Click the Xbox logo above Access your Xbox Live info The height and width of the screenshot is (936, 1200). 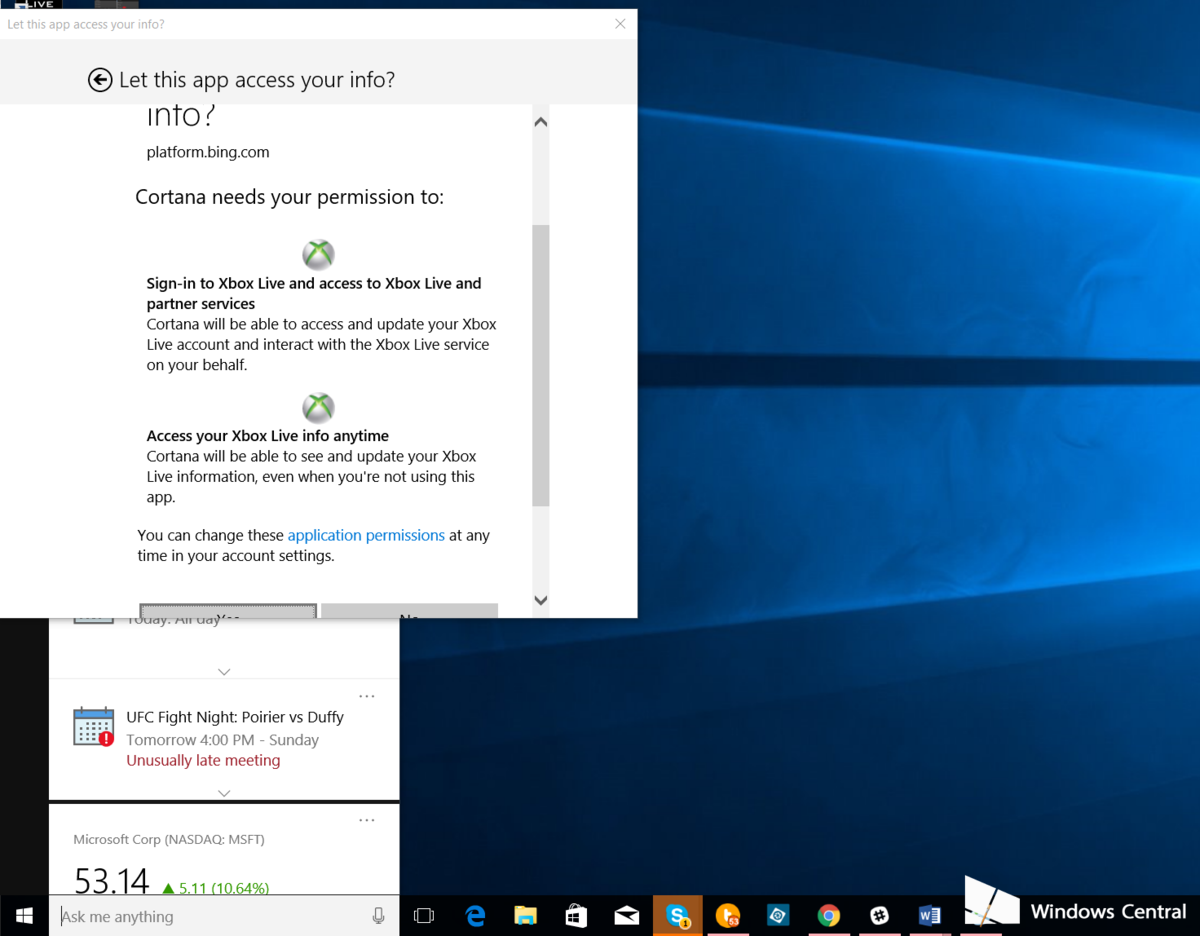pyautogui.click(x=318, y=407)
